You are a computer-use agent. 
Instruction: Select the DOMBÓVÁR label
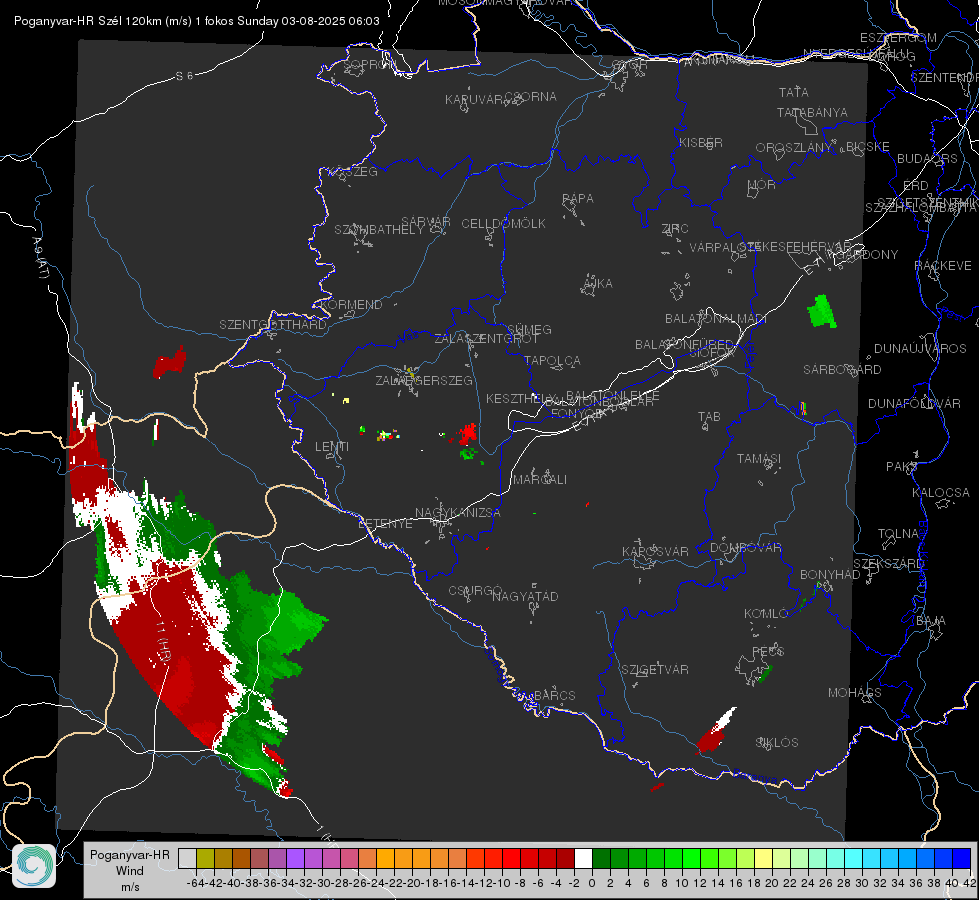click(745, 547)
